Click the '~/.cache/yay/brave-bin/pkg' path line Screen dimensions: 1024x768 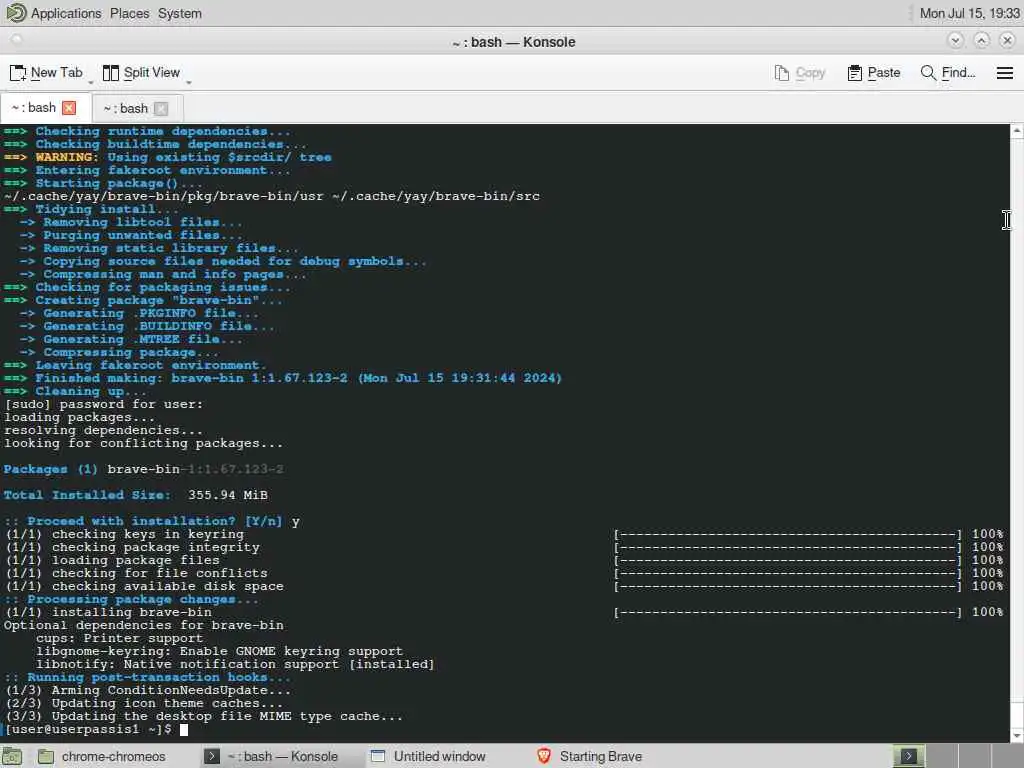(x=272, y=196)
